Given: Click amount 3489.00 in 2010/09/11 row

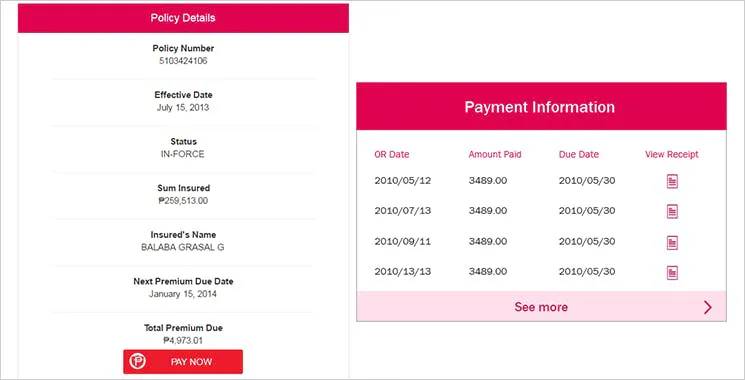Looking at the screenshot, I should (487, 241).
